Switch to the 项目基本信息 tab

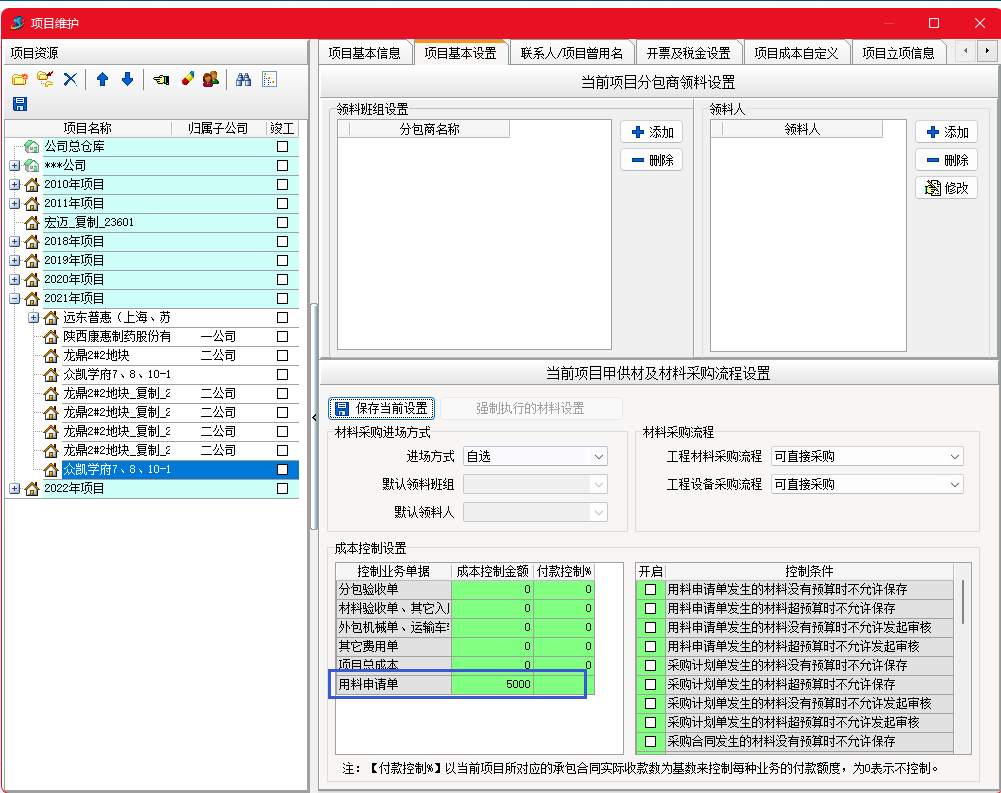364,53
